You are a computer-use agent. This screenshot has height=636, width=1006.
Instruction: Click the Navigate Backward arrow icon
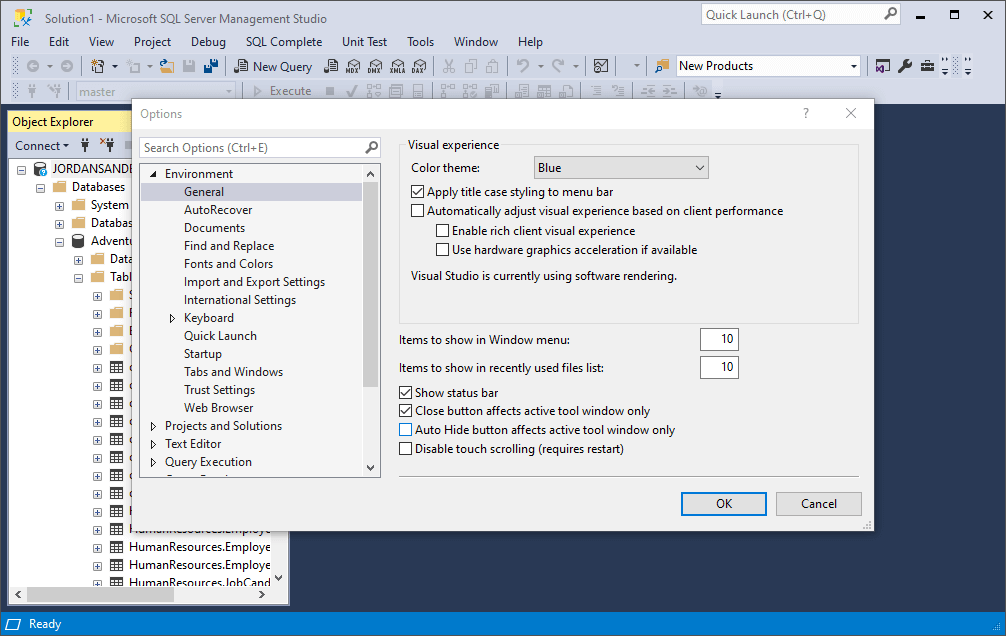tap(33, 66)
